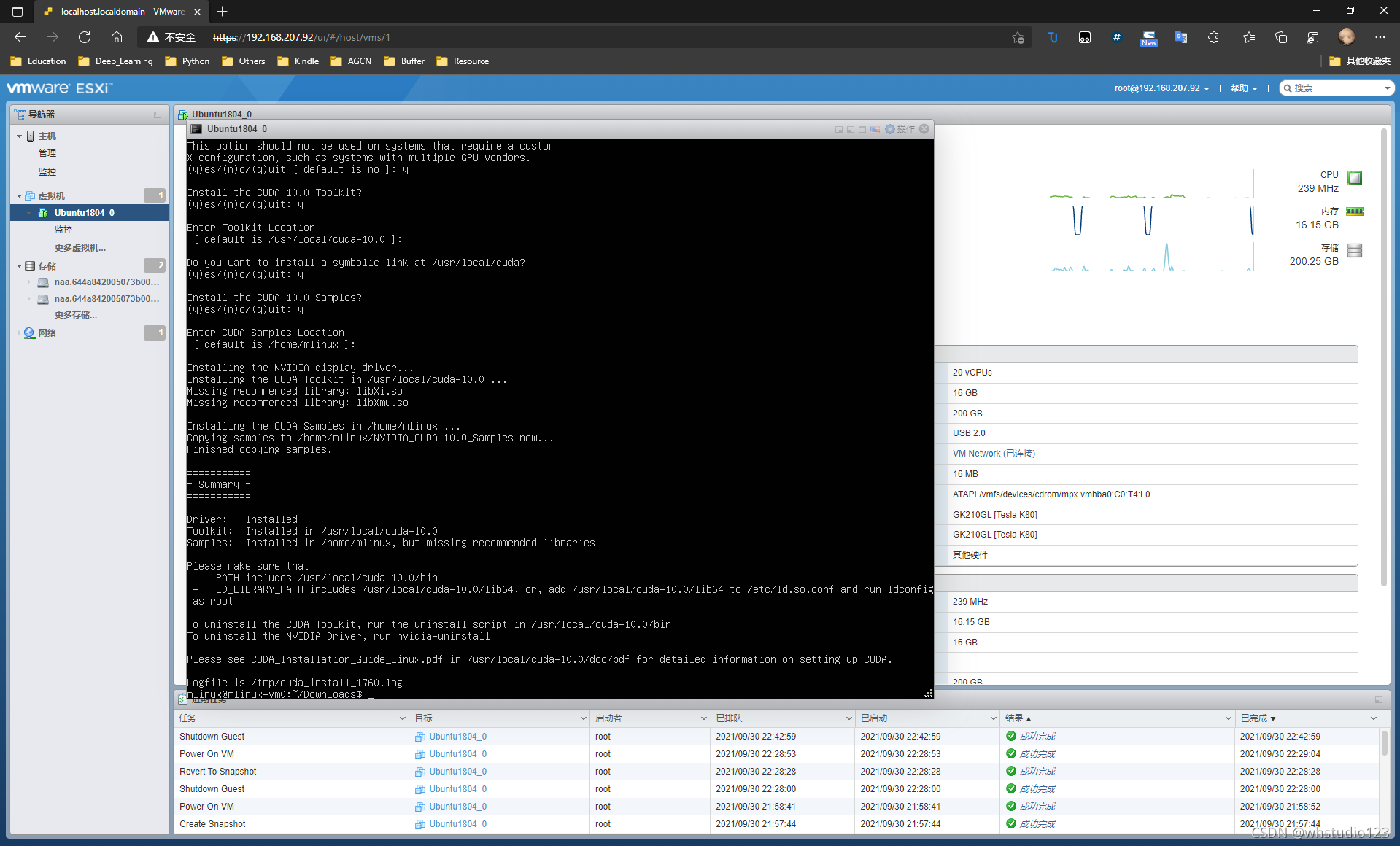Expand the search box dropdown arrow
This screenshot has width=1400, height=846.
[x=1387, y=88]
